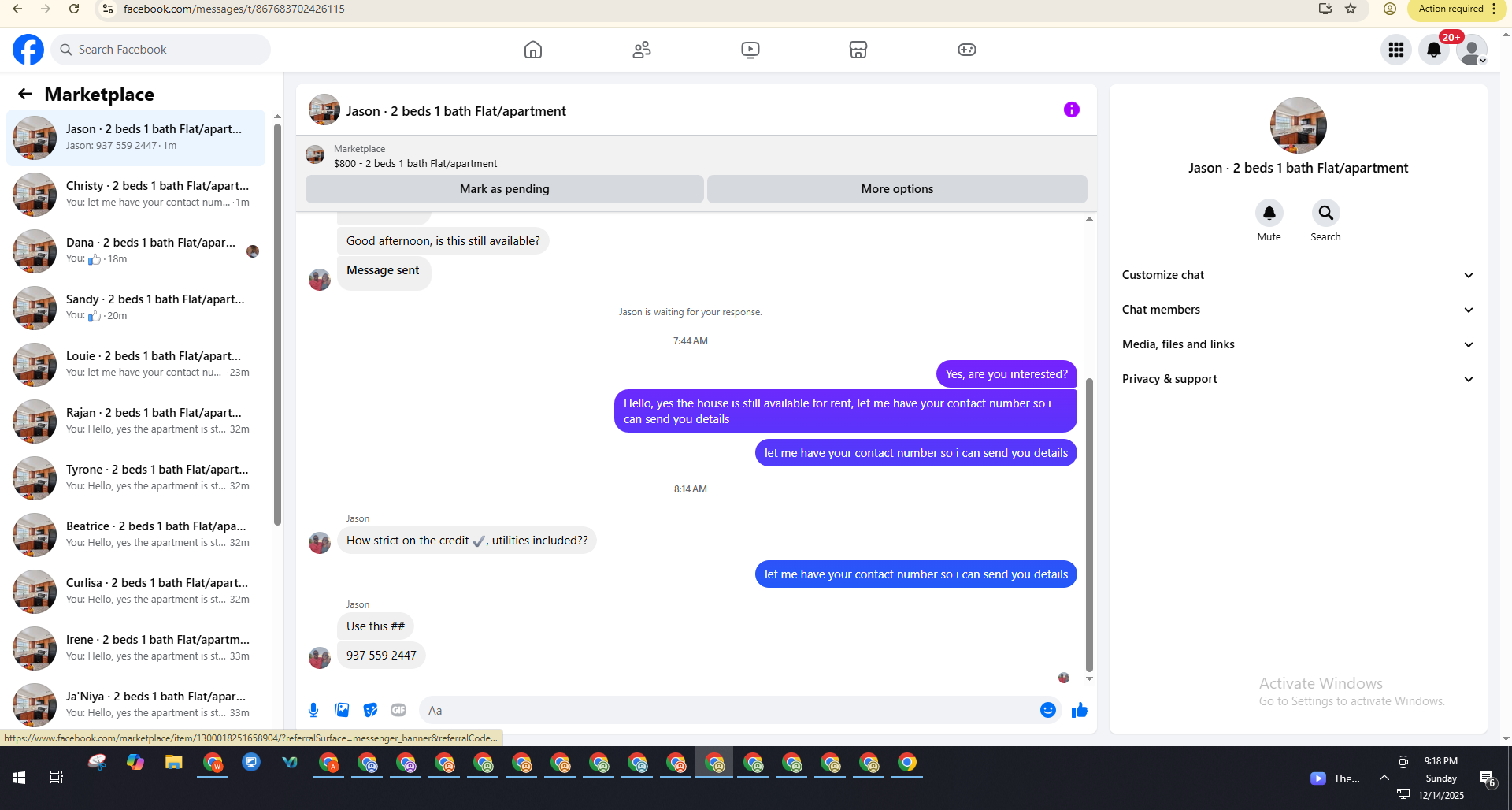Click 'How strict on the credit' message
Screen dimensions: 1512x810
(x=467, y=541)
